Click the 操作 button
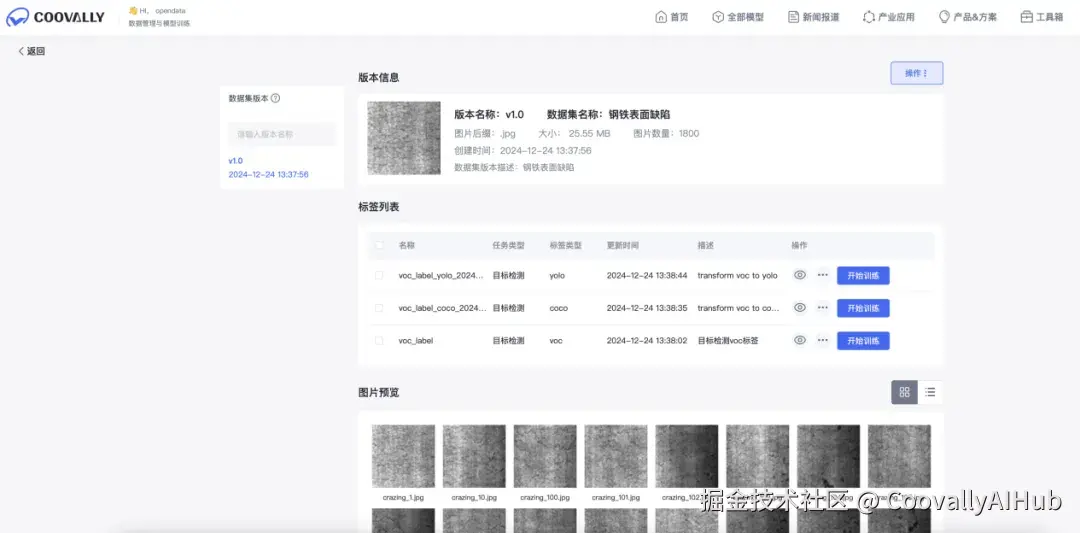This screenshot has width=1080, height=533. pos(916,73)
